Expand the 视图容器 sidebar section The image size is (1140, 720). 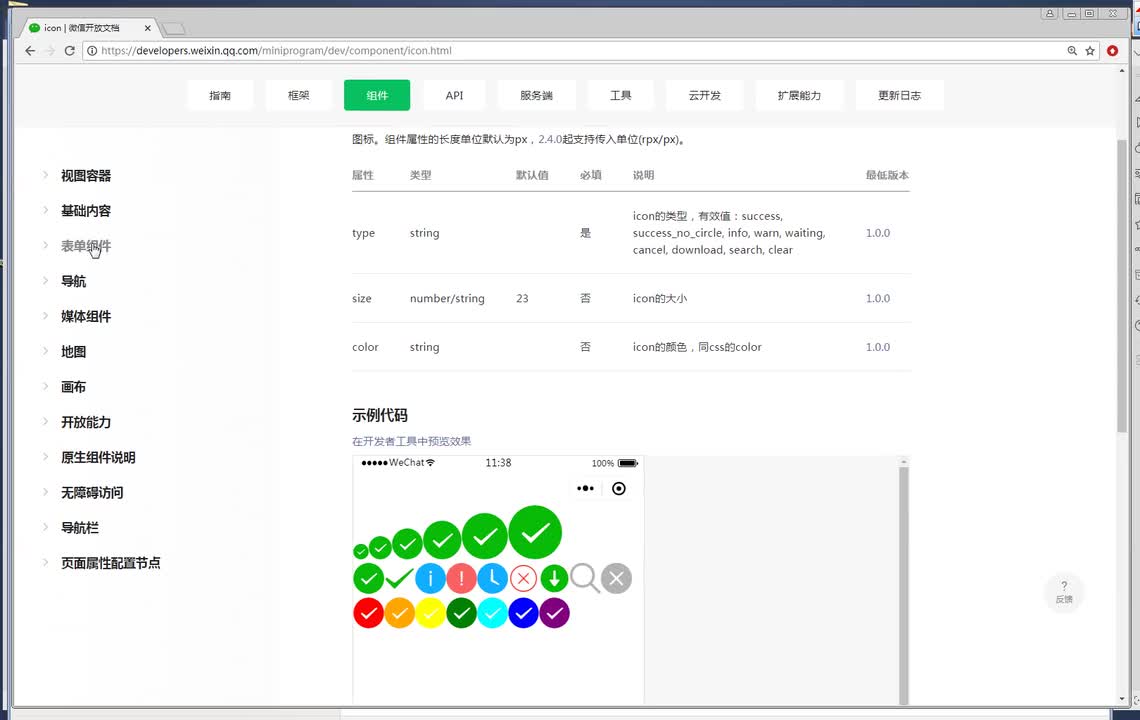click(86, 175)
